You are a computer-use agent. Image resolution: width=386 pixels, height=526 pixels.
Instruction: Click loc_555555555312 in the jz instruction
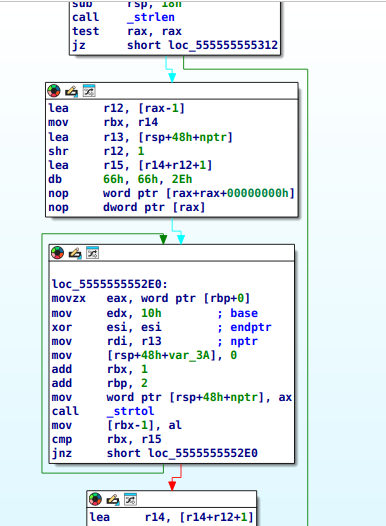[x=223, y=45]
